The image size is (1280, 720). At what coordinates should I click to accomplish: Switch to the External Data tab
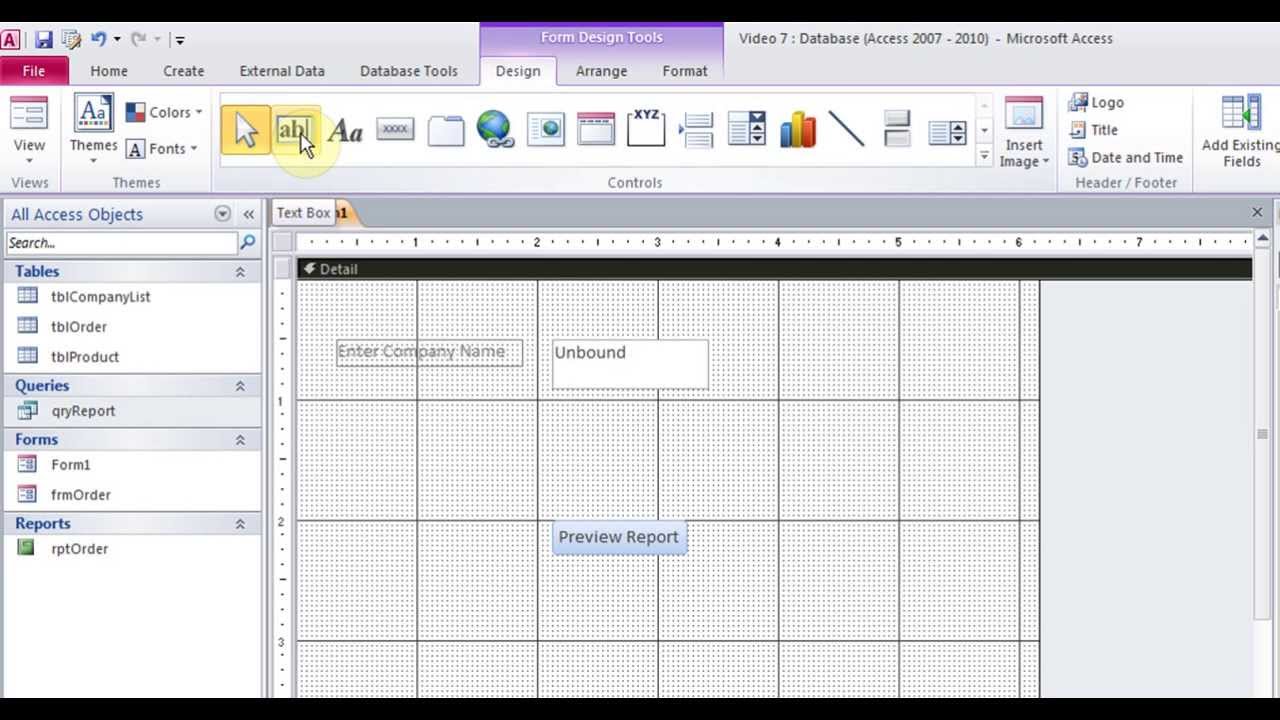click(282, 71)
